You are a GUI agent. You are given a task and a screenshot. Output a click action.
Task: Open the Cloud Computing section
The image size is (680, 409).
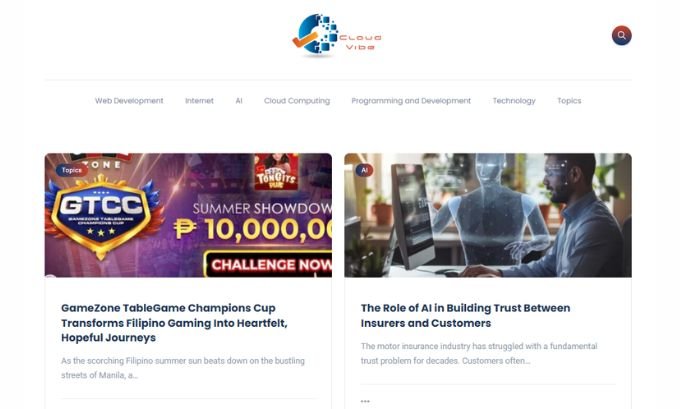[297, 101]
